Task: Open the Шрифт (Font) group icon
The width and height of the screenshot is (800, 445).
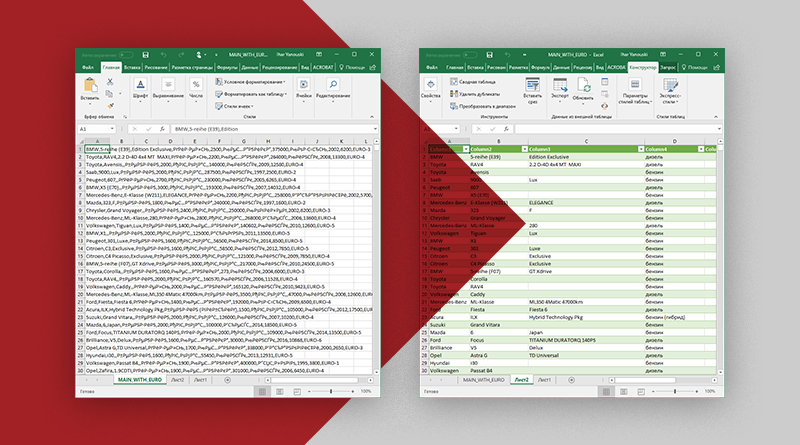Action: point(140,85)
